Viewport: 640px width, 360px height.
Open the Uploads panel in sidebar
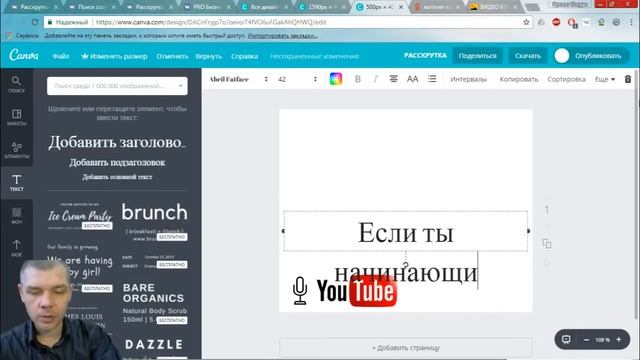click(x=16, y=248)
